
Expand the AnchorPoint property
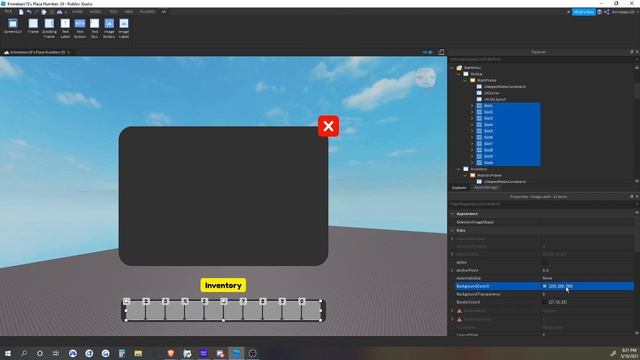452,270
